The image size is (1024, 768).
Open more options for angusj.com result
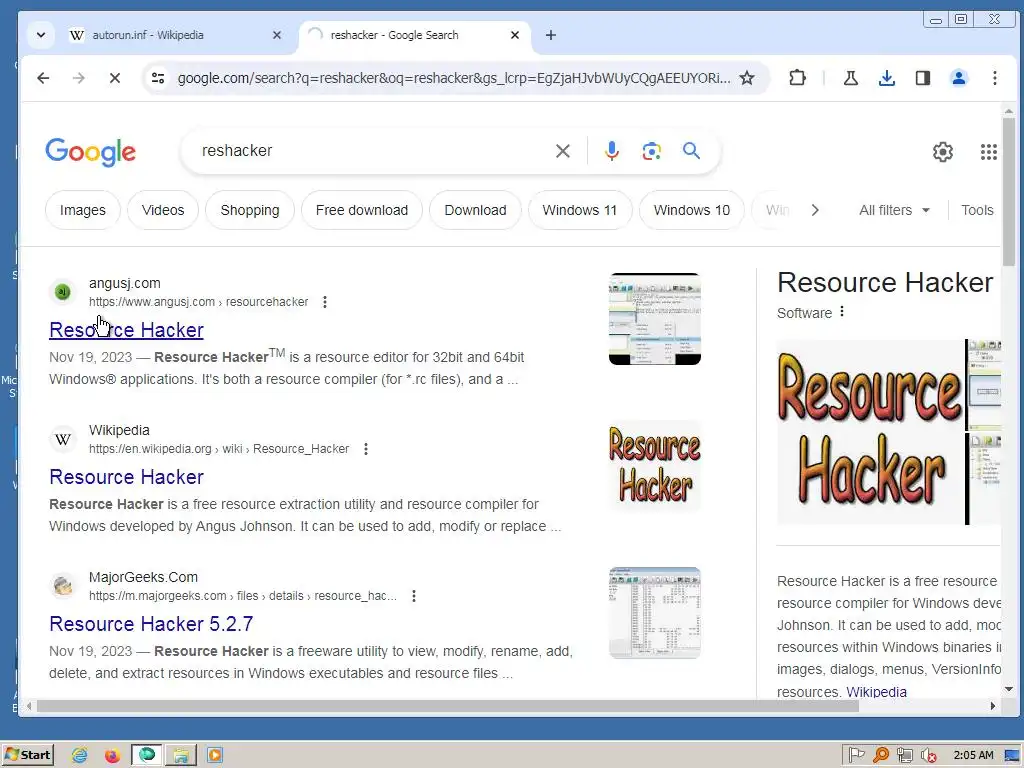coord(325,302)
